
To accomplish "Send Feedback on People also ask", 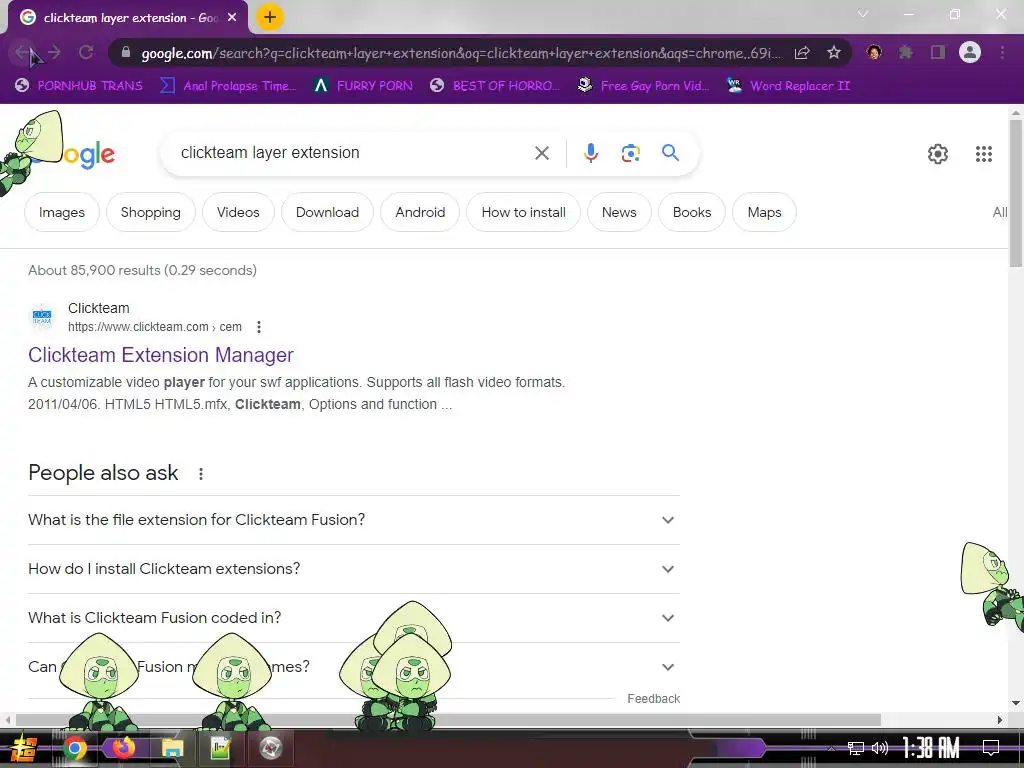I will [654, 699].
